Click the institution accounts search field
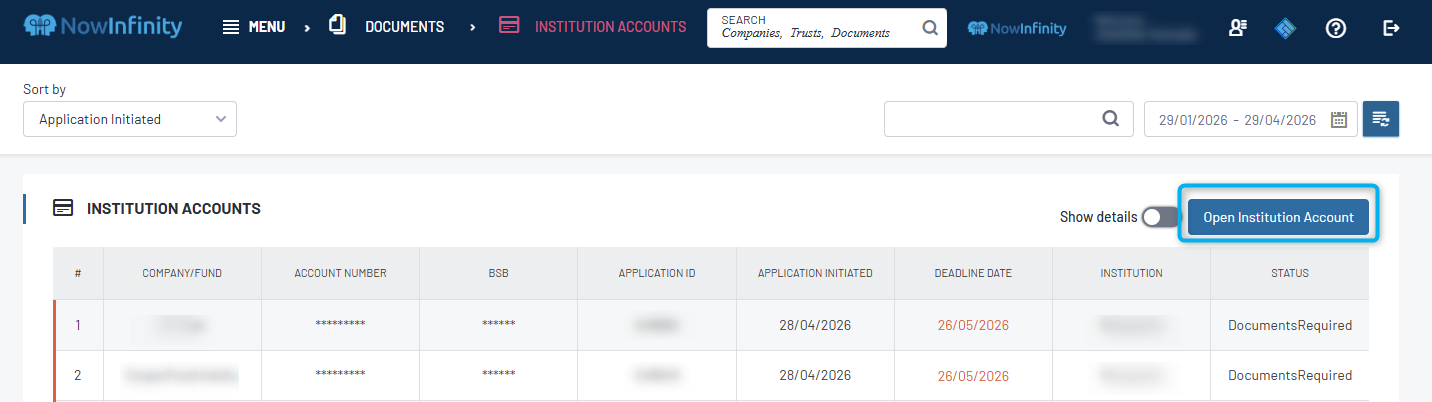The image size is (1432, 402). 990,119
